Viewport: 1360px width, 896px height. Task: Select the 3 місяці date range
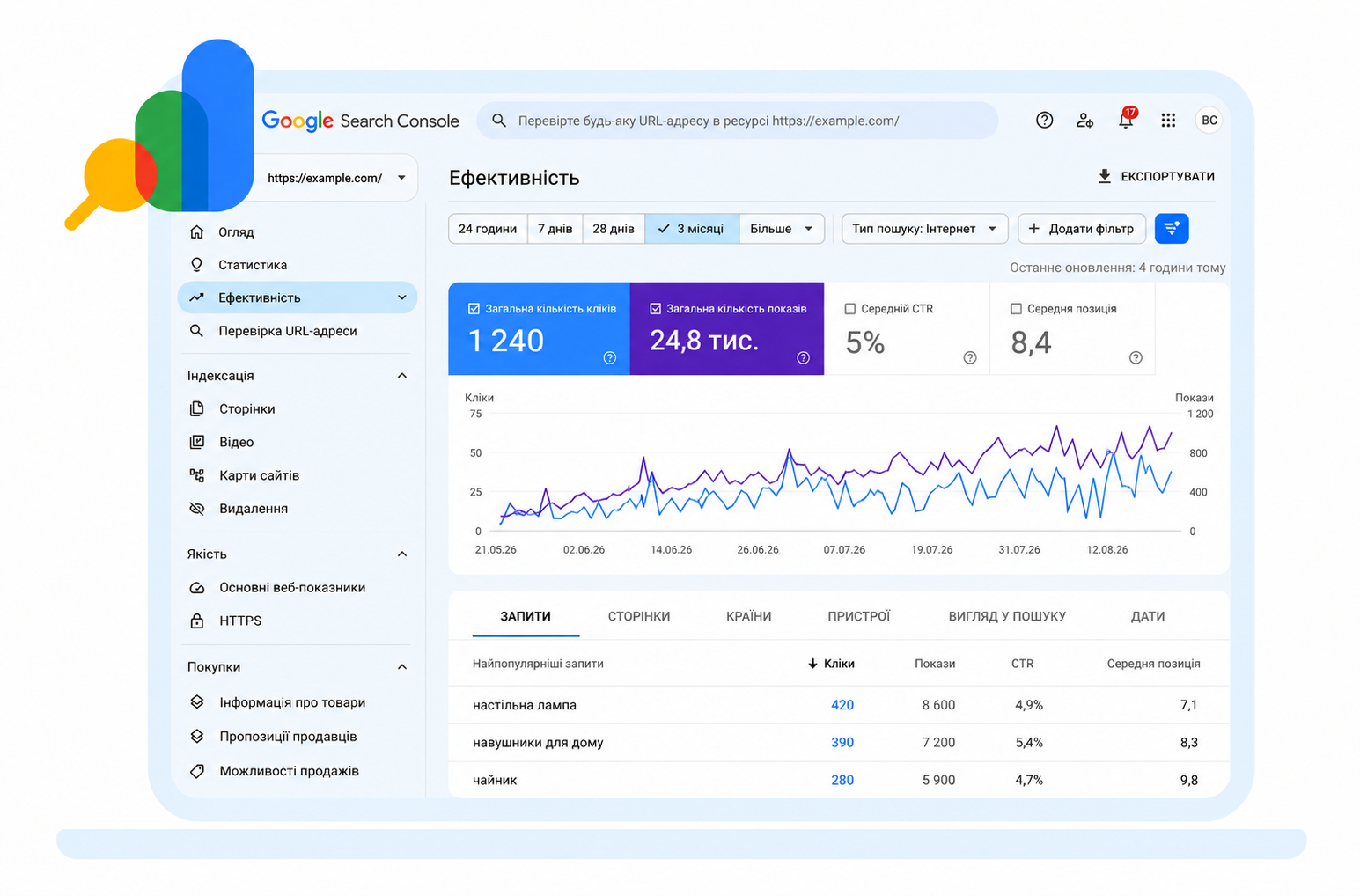(x=692, y=229)
